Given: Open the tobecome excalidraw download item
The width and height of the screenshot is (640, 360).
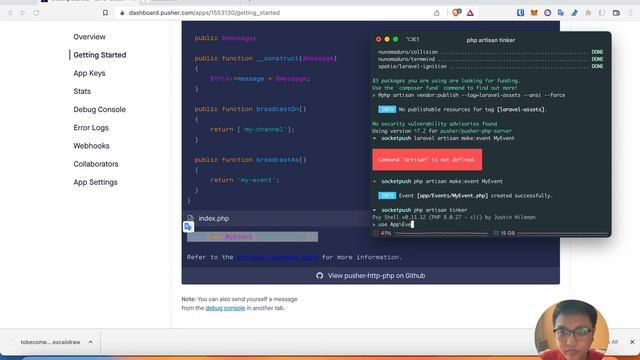Looking at the screenshot, I should pyautogui.click(x=50, y=342).
